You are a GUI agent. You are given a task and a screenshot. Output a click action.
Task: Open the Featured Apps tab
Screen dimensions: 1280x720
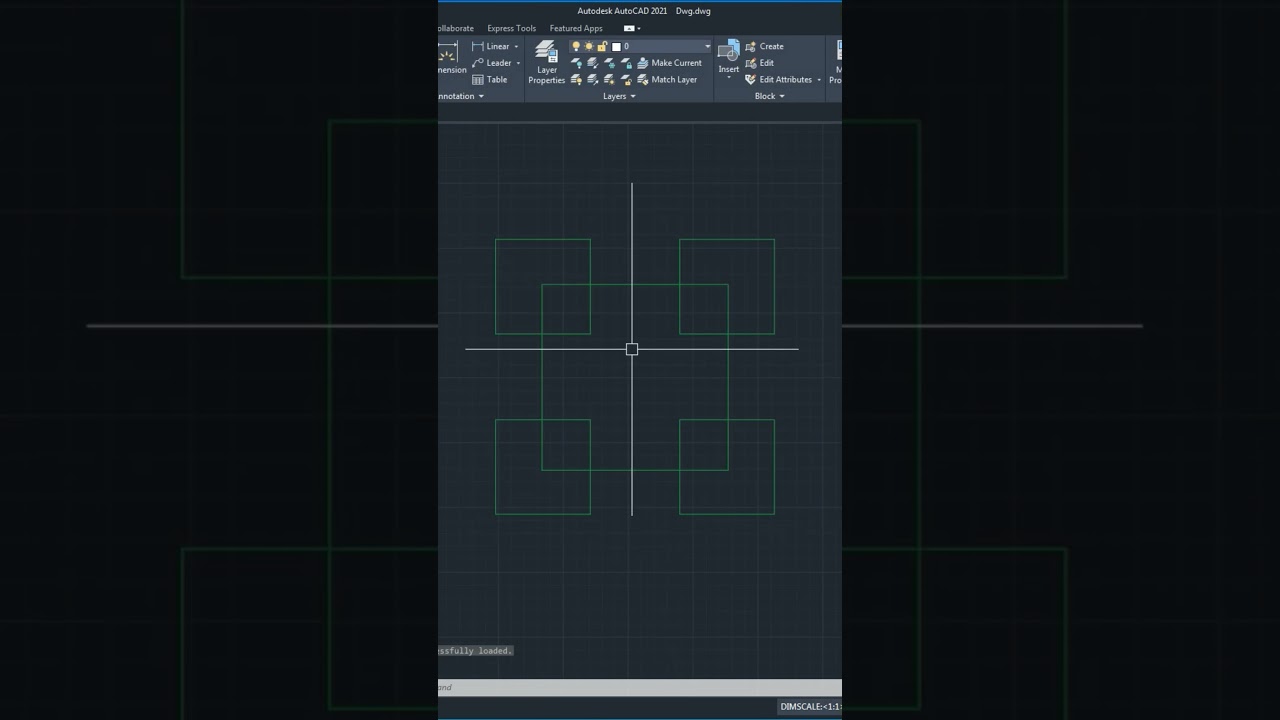(x=576, y=28)
